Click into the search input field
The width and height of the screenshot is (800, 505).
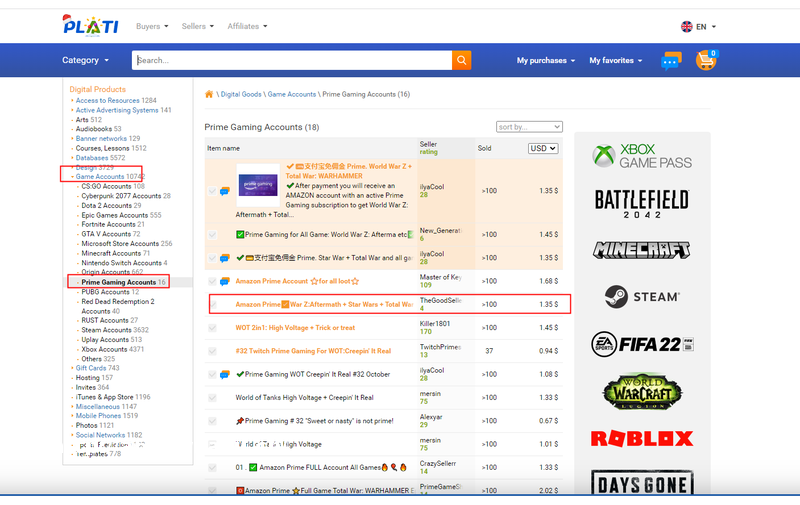pos(292,60)
